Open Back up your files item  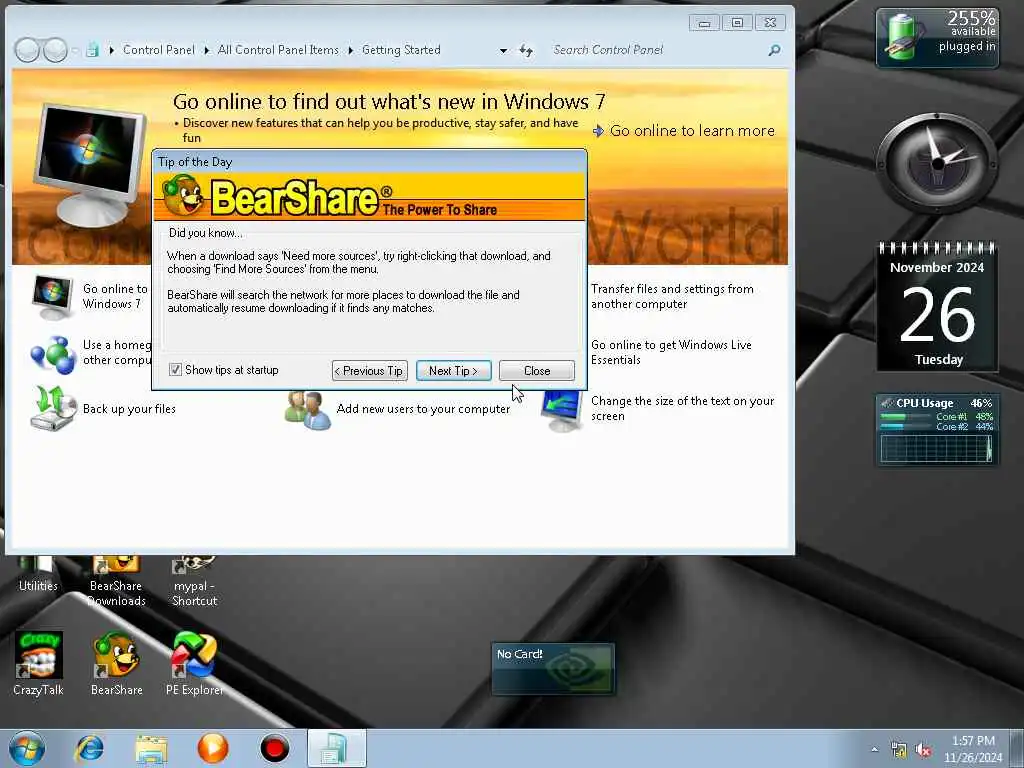pyautogui.click(x=129, y=409)
